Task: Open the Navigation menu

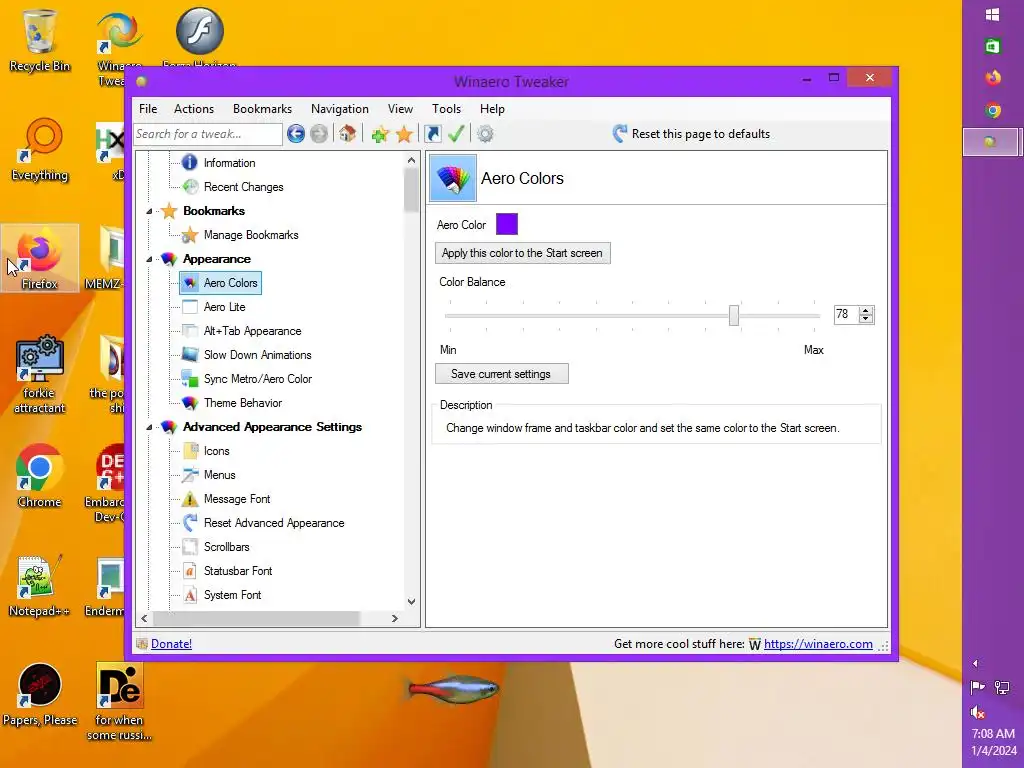Action: point(340,109)
